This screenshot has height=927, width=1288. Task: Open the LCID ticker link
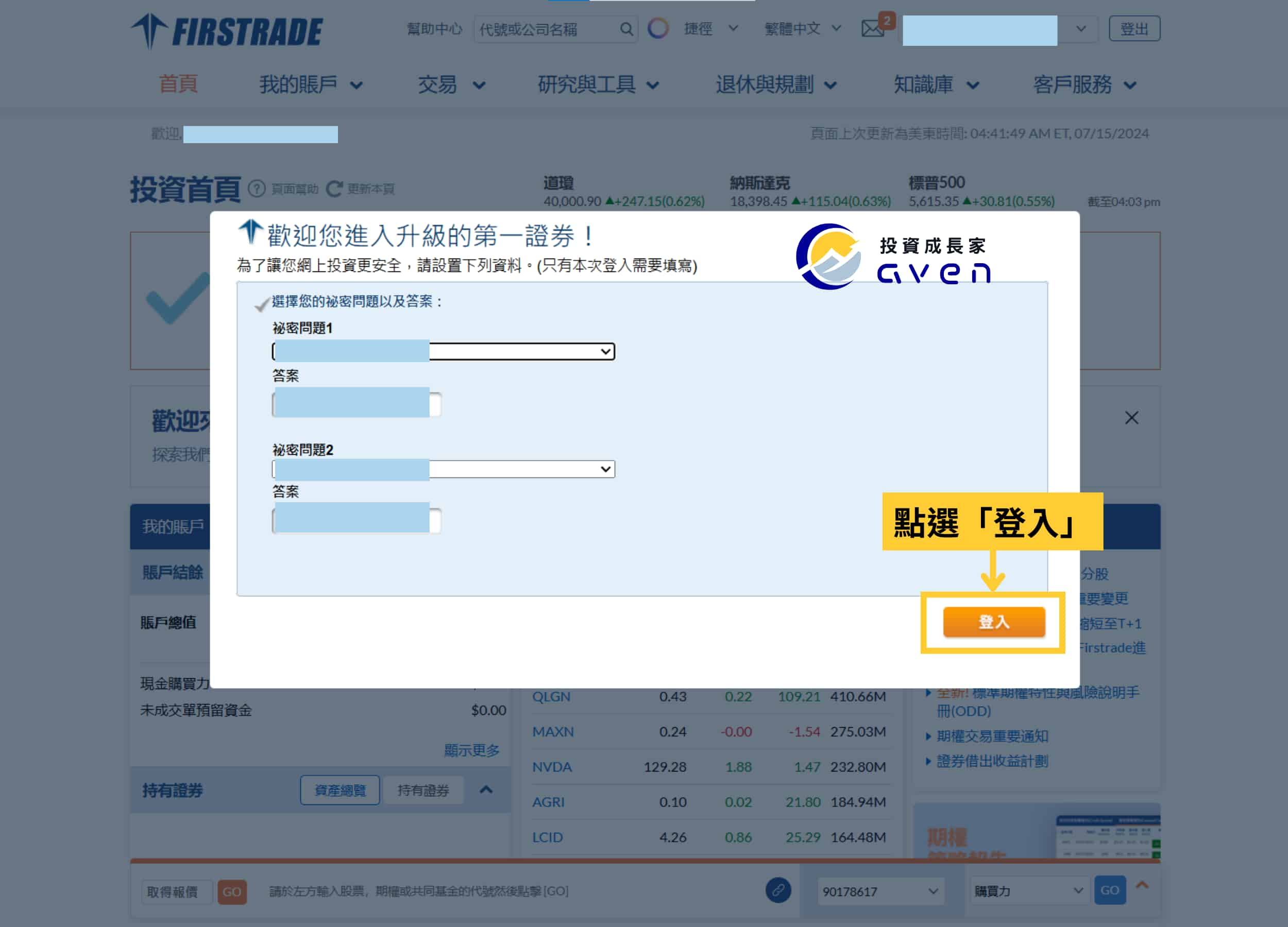[547, 837]
